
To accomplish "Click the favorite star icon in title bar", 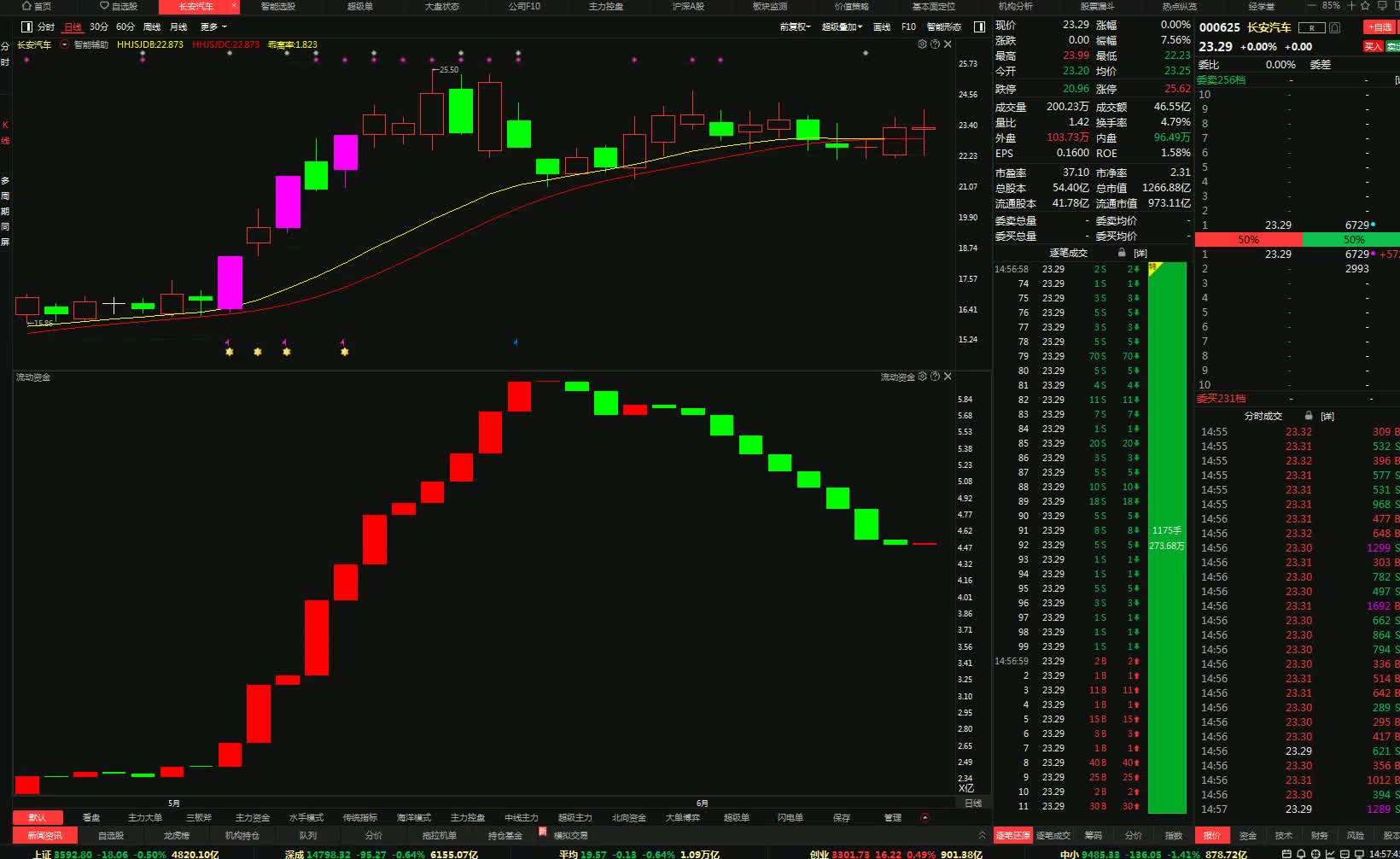I will pos(1365,5).
